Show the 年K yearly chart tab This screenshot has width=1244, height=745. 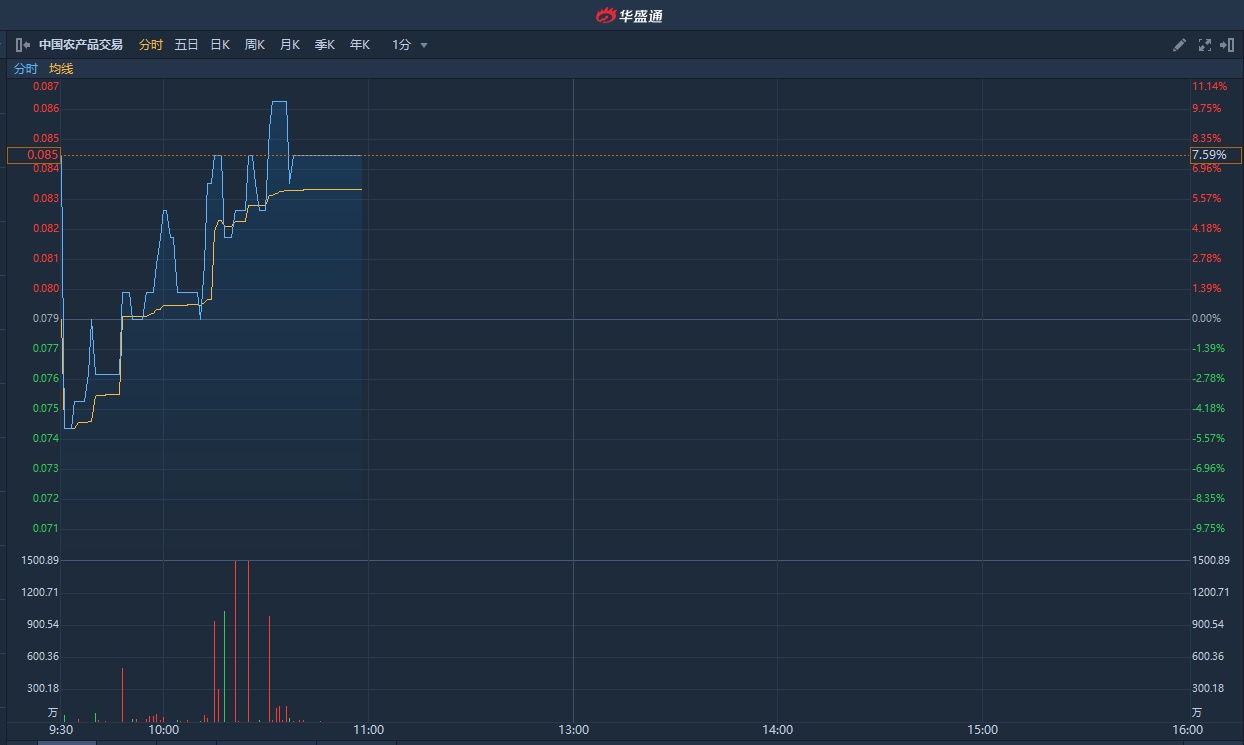[x=360, y=45]
